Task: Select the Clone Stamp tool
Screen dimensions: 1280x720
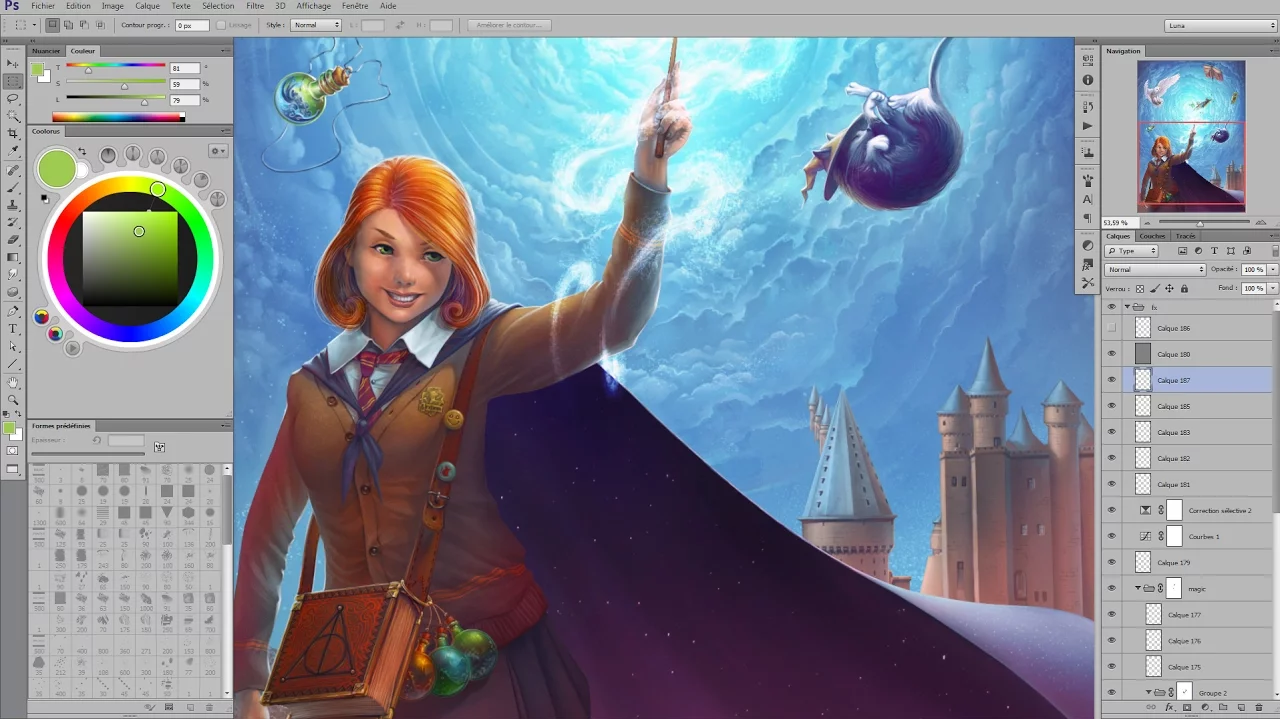Action: (13, 205)
